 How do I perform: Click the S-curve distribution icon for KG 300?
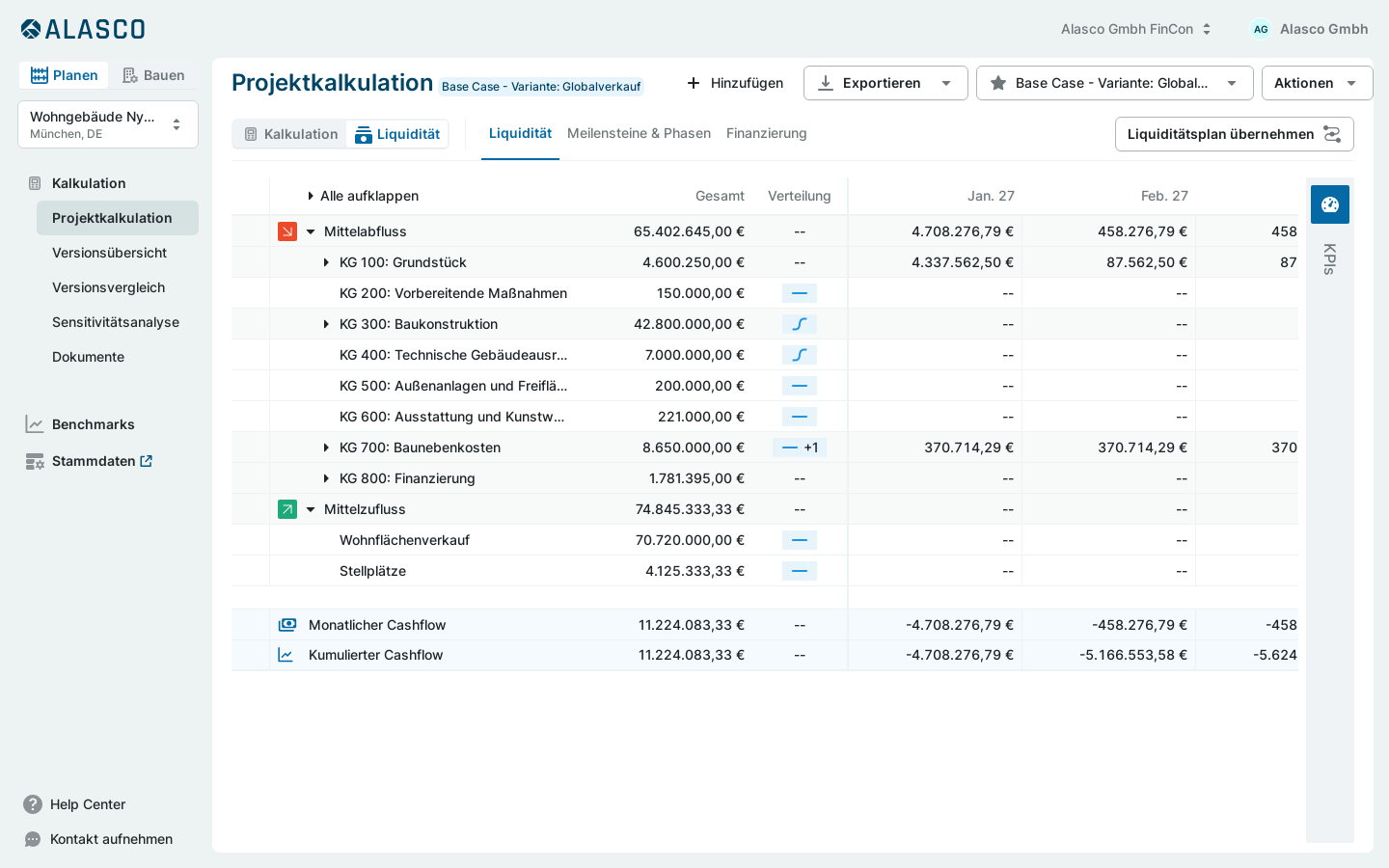point(800,324)
